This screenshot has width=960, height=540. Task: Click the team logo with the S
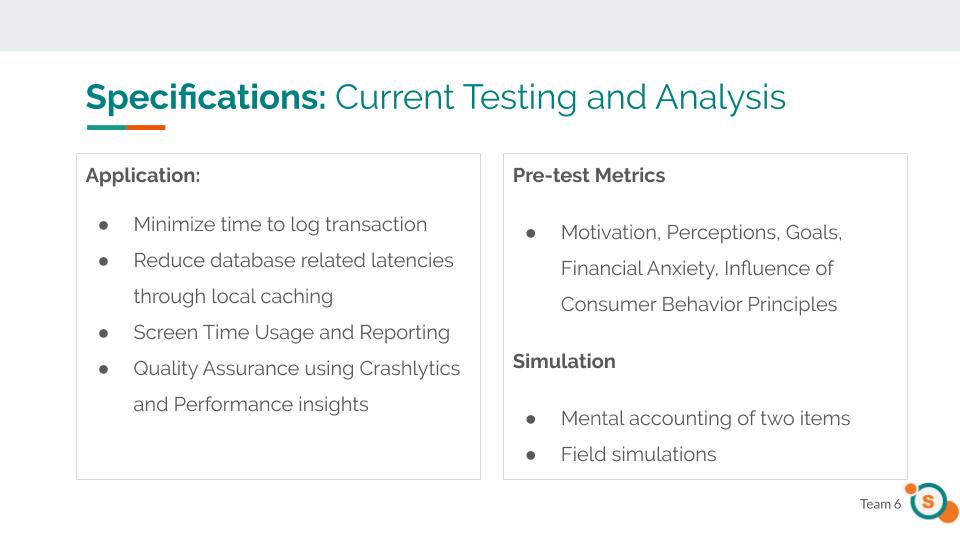[x=932, y=503]
